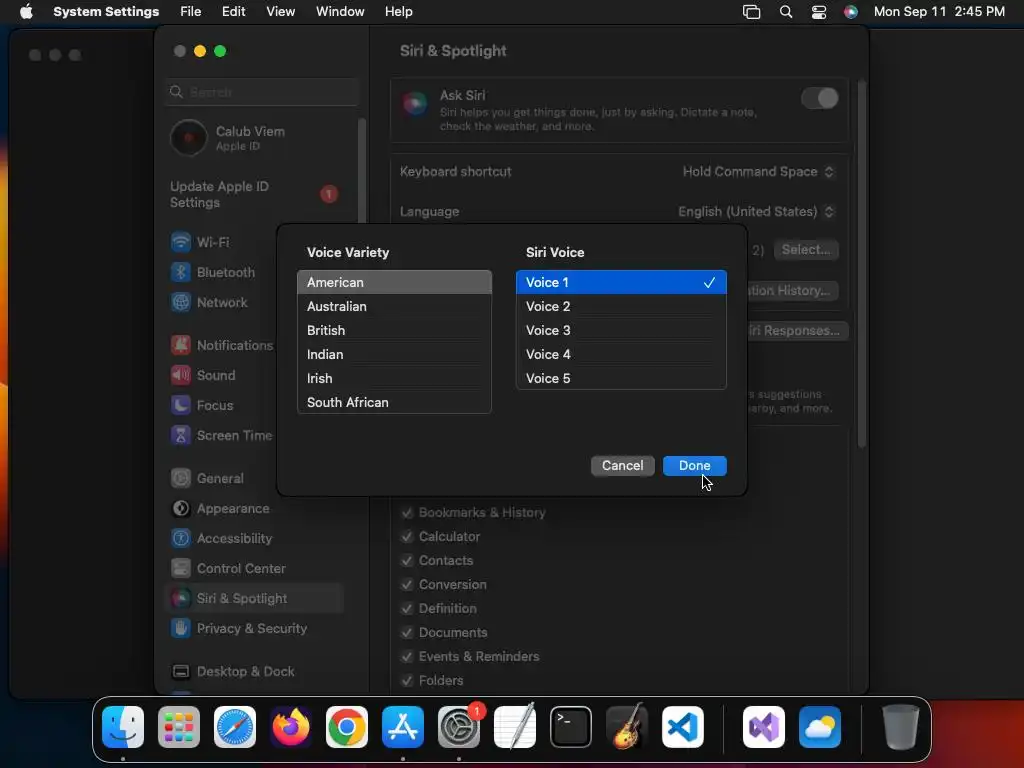Click the Select... voice button
Image resolution: width=1024 pixels, height=768 pixels.
click(x=806, y=249)
